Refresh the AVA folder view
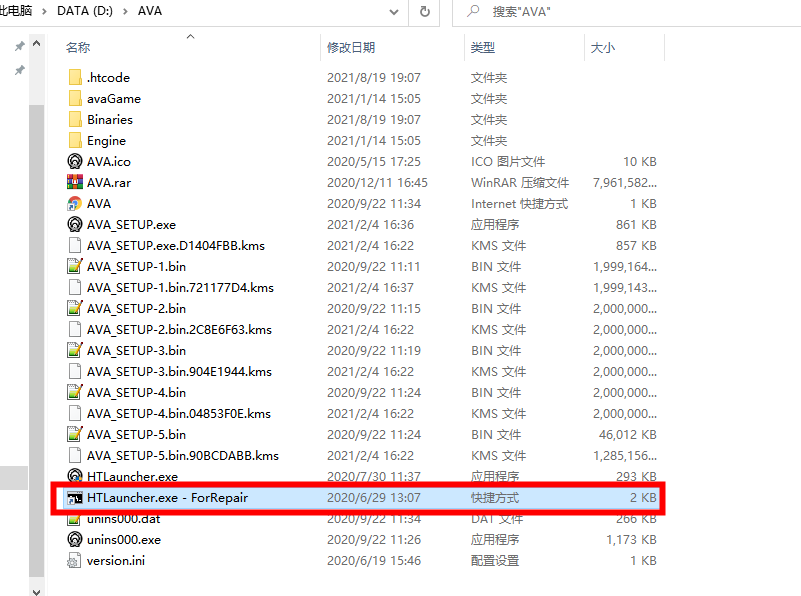 point(425,11)
